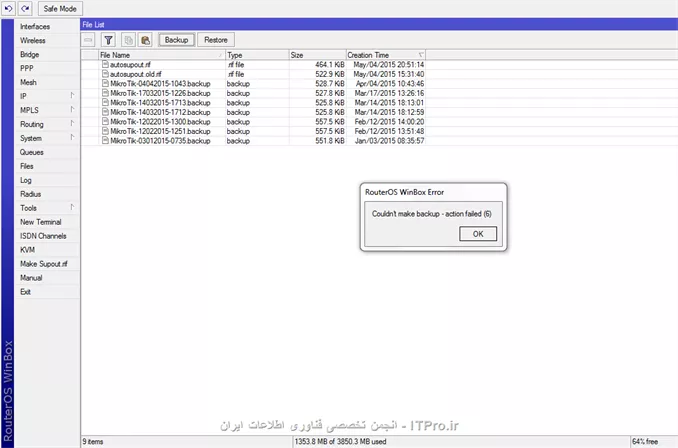Screen dimensions: 678x448
Task: Click File List window title bar
Action: coord(379,25)
